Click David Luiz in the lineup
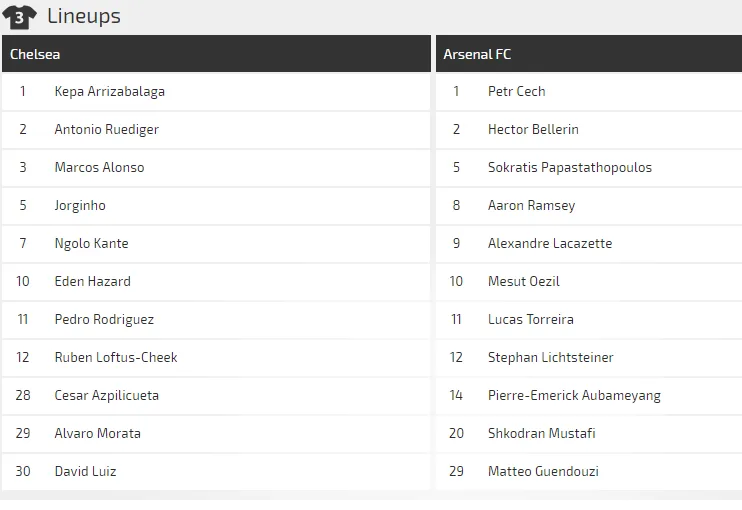 pos(85,472)
